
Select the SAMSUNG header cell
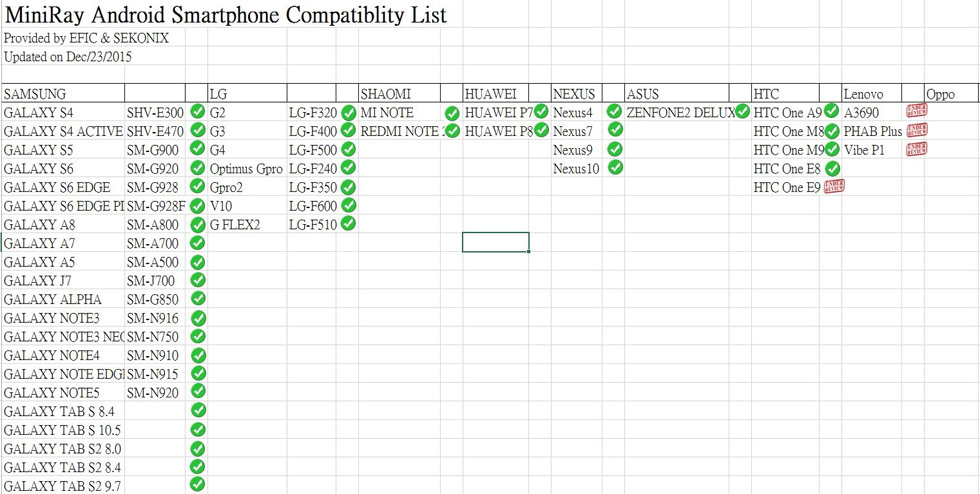point(63,94)
